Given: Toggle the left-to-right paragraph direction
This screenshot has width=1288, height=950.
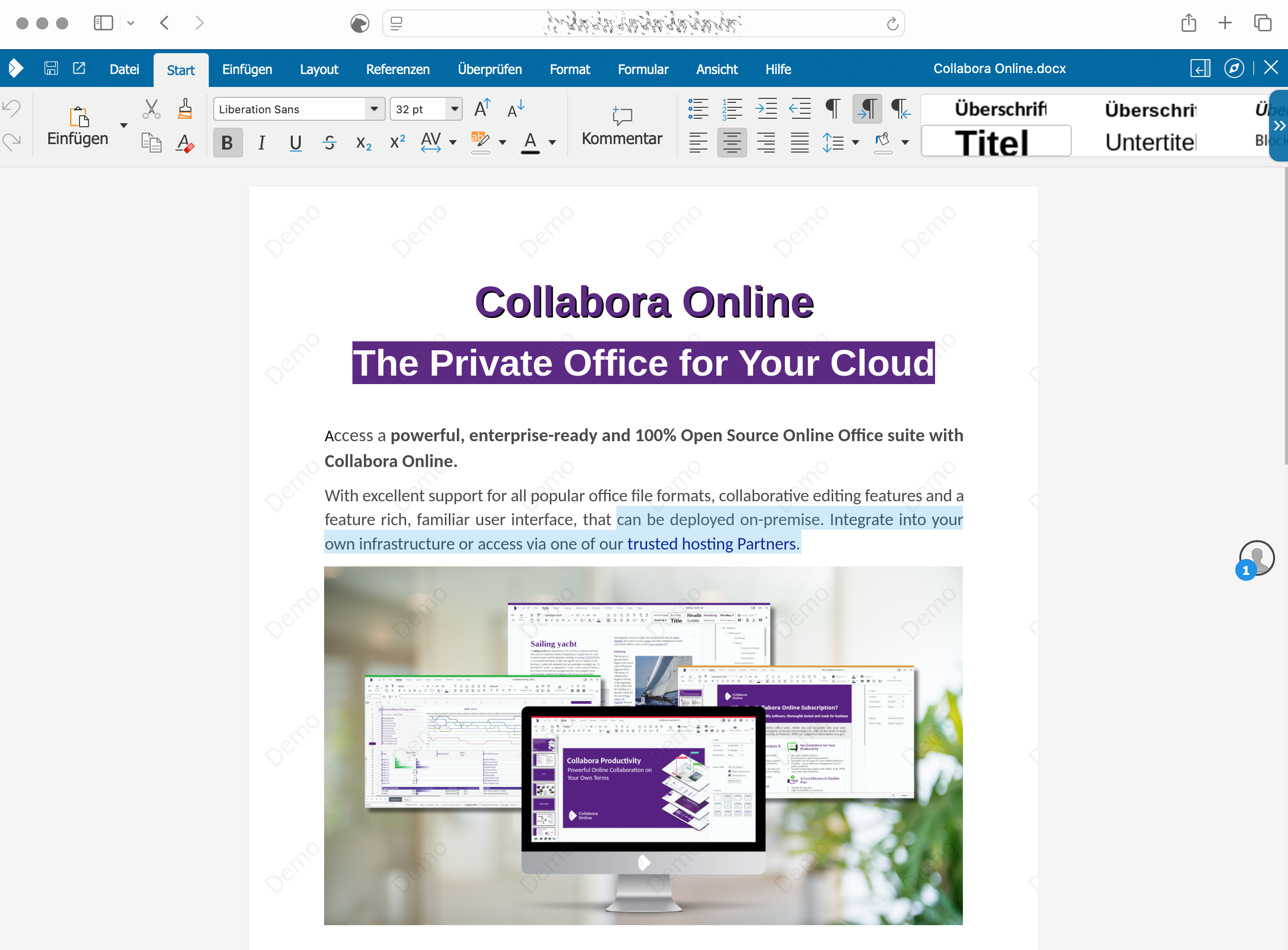Looking at the screenshot, I should (867, 108).
